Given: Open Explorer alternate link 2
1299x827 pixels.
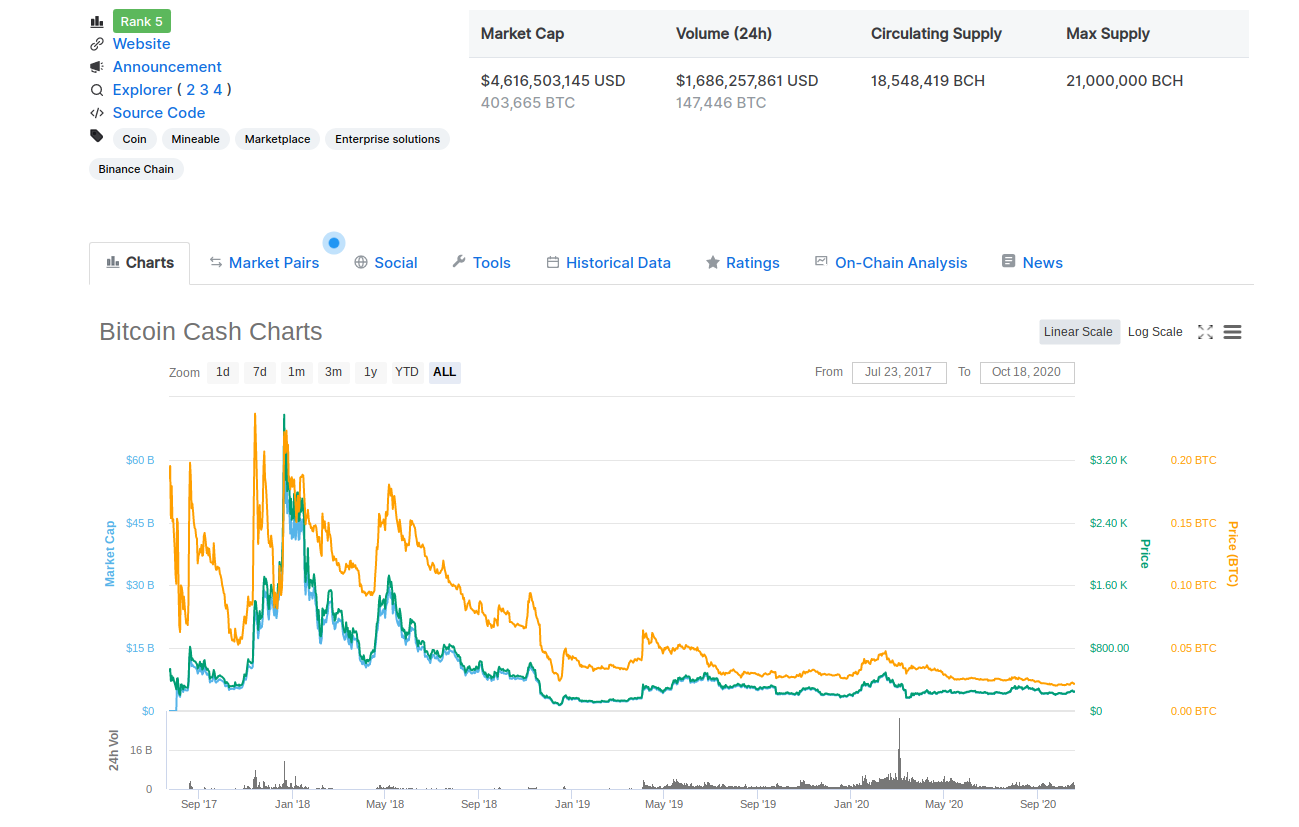Looking at the screenshot, I should point(191,90).
